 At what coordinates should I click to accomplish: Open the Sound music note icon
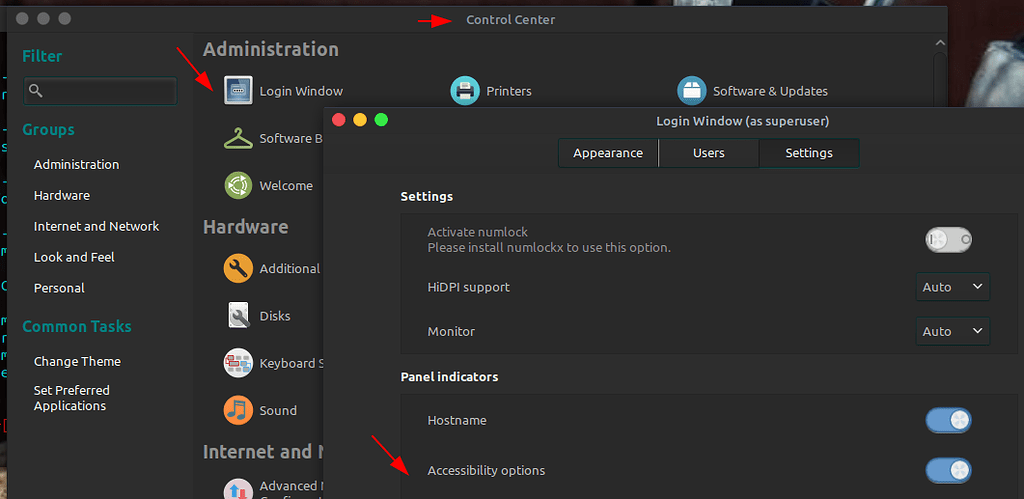(238, 410)
